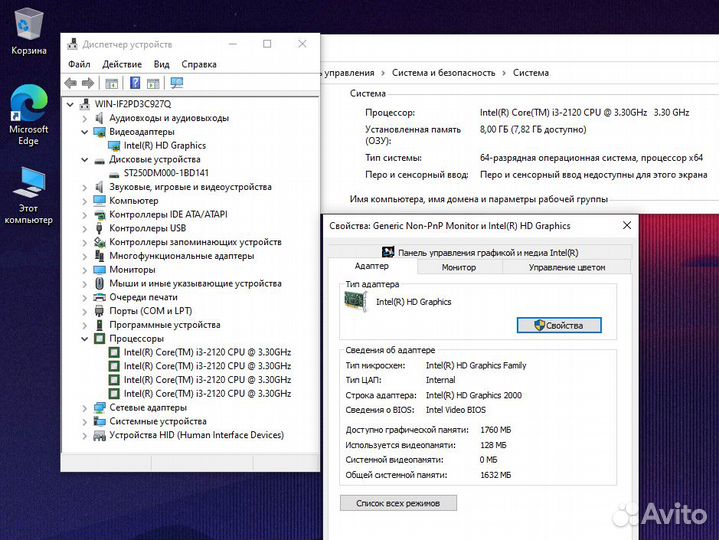Click the Мыши и иные указывающие устройства icon
The height and width of the screenshot is (540, 719).
(99, 283)
